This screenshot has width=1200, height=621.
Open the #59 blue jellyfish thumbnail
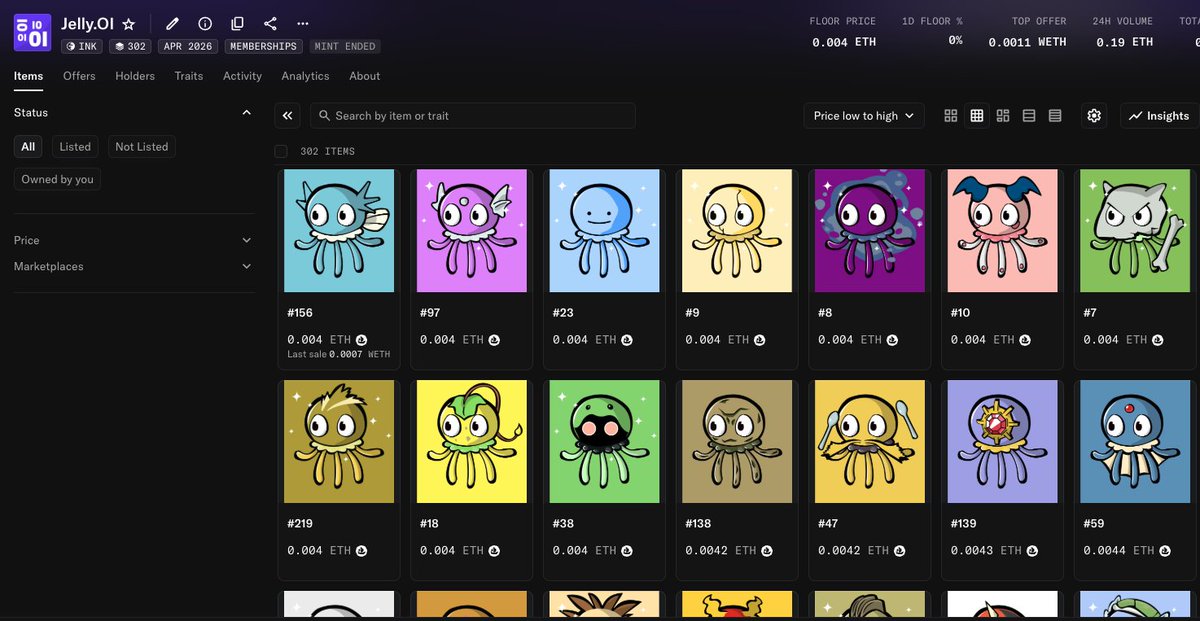pos(1135,442)
